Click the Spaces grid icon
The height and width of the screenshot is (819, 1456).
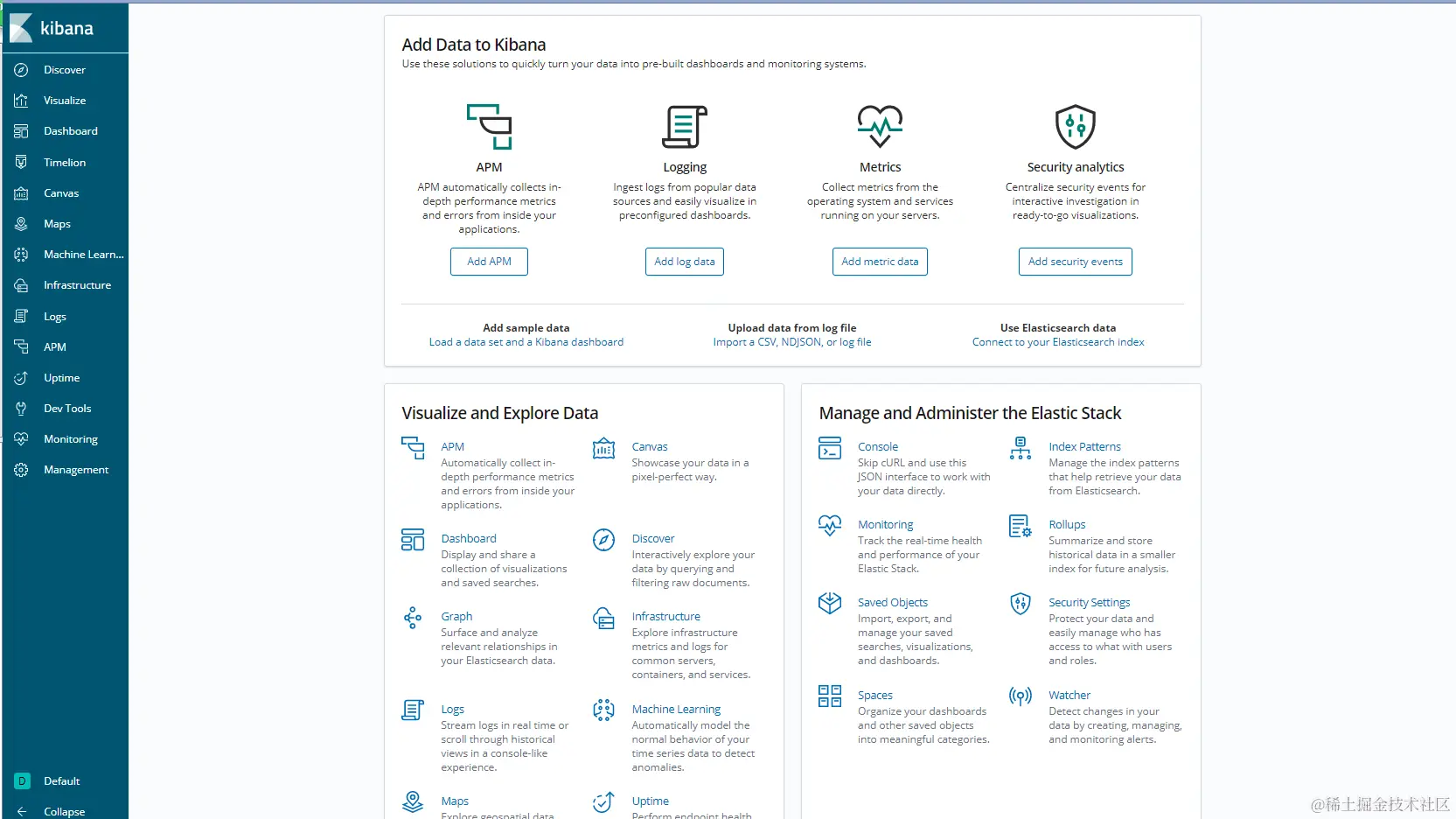(x=829, y=696)
